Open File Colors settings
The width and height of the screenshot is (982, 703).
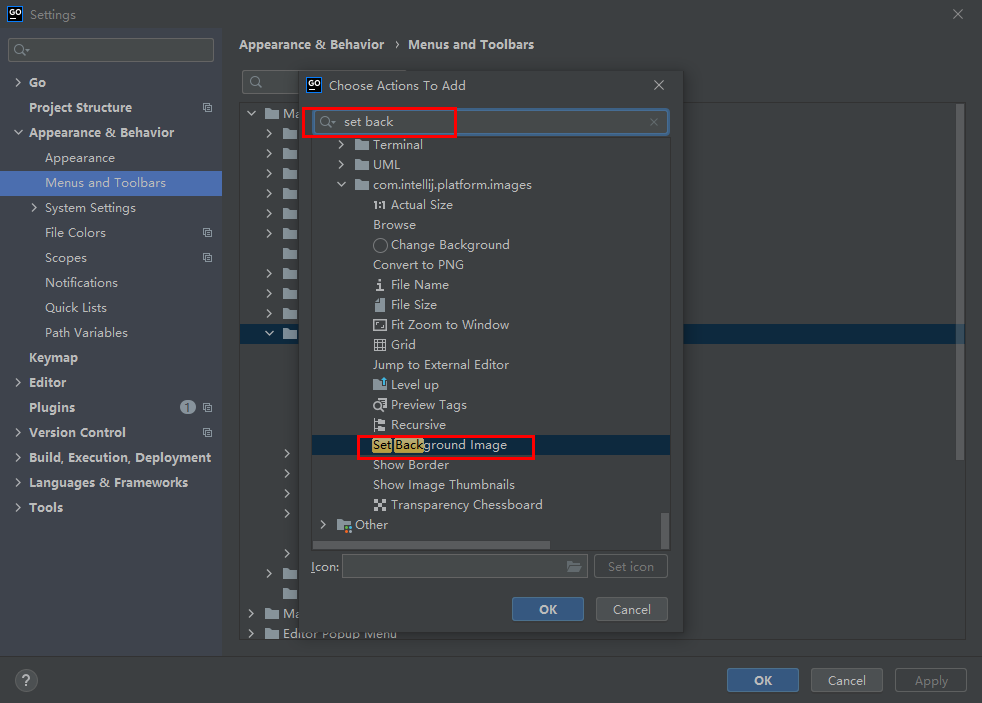coord(75,233)
